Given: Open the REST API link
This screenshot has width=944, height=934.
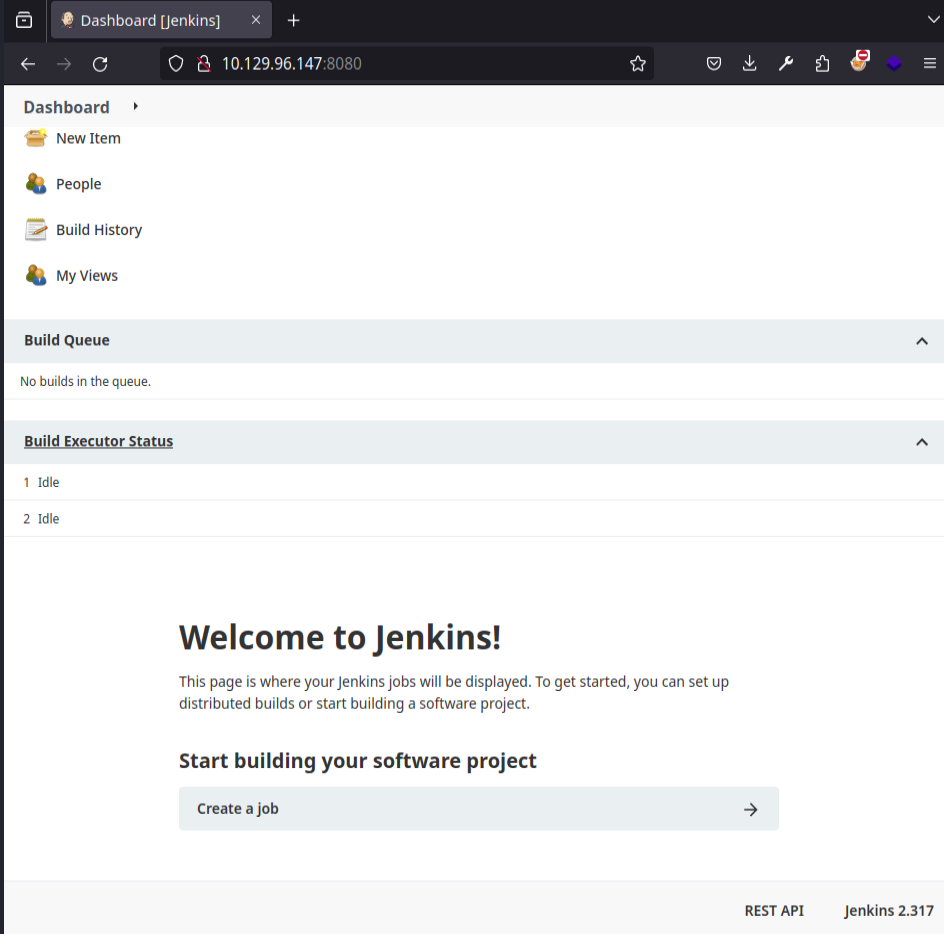Looking at the screenshot, I should click(x=774, y=911).
